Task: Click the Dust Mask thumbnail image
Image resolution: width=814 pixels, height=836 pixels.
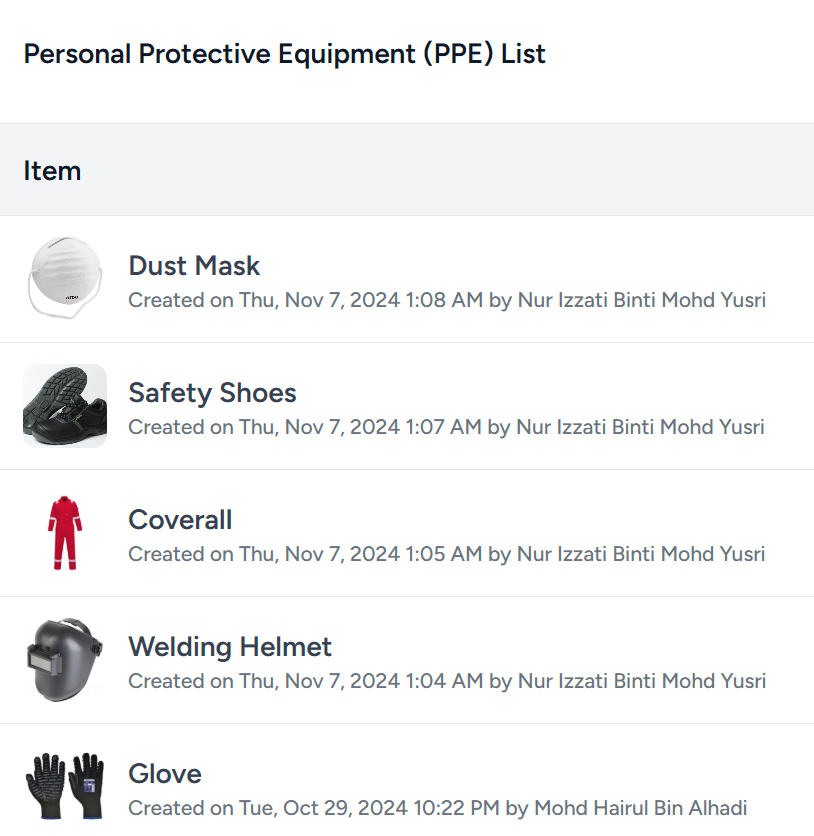Action: coord(64,279)
